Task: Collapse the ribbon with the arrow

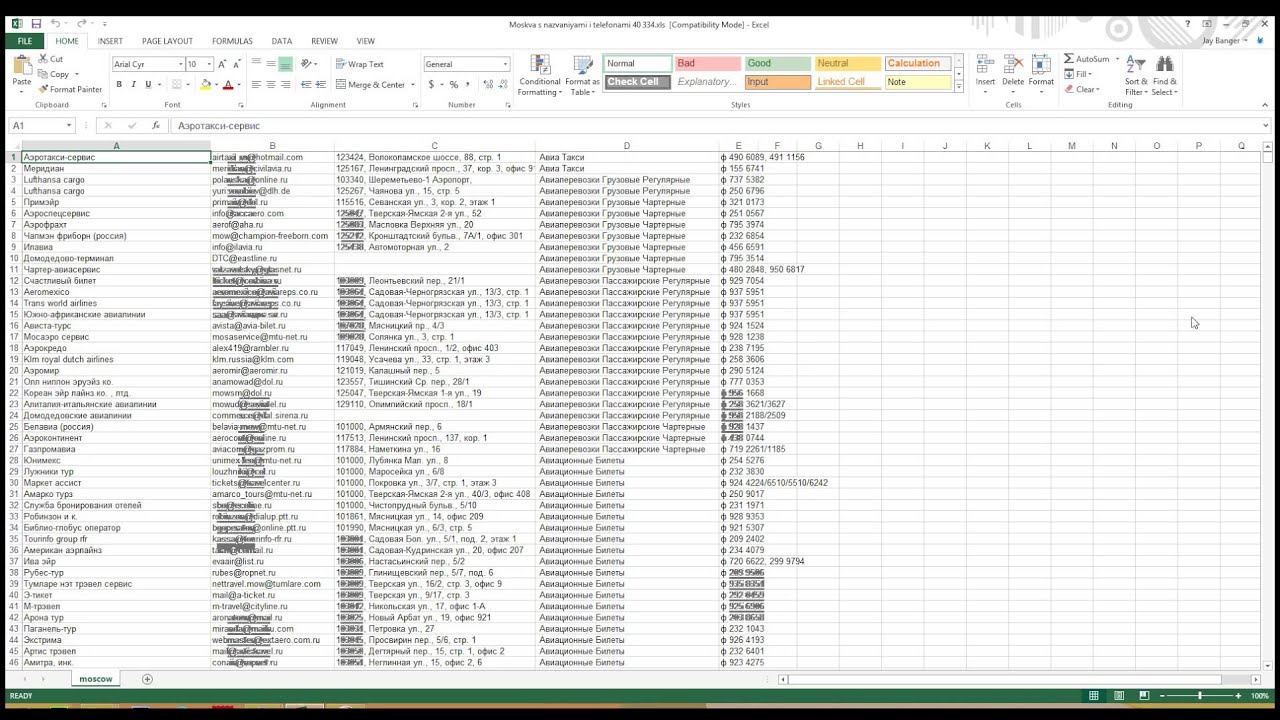Action: pyautogui.click(x=1265, y=105)
